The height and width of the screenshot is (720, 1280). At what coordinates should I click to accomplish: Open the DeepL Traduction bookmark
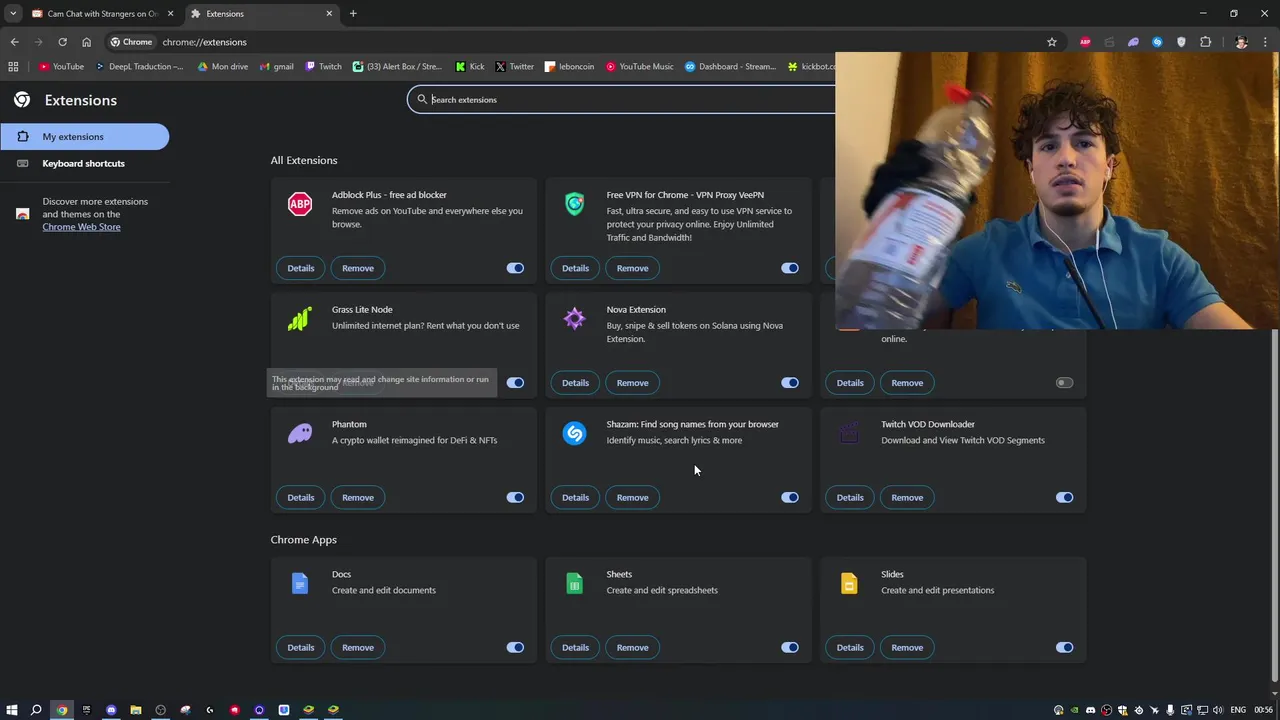[x=139, y=67]
